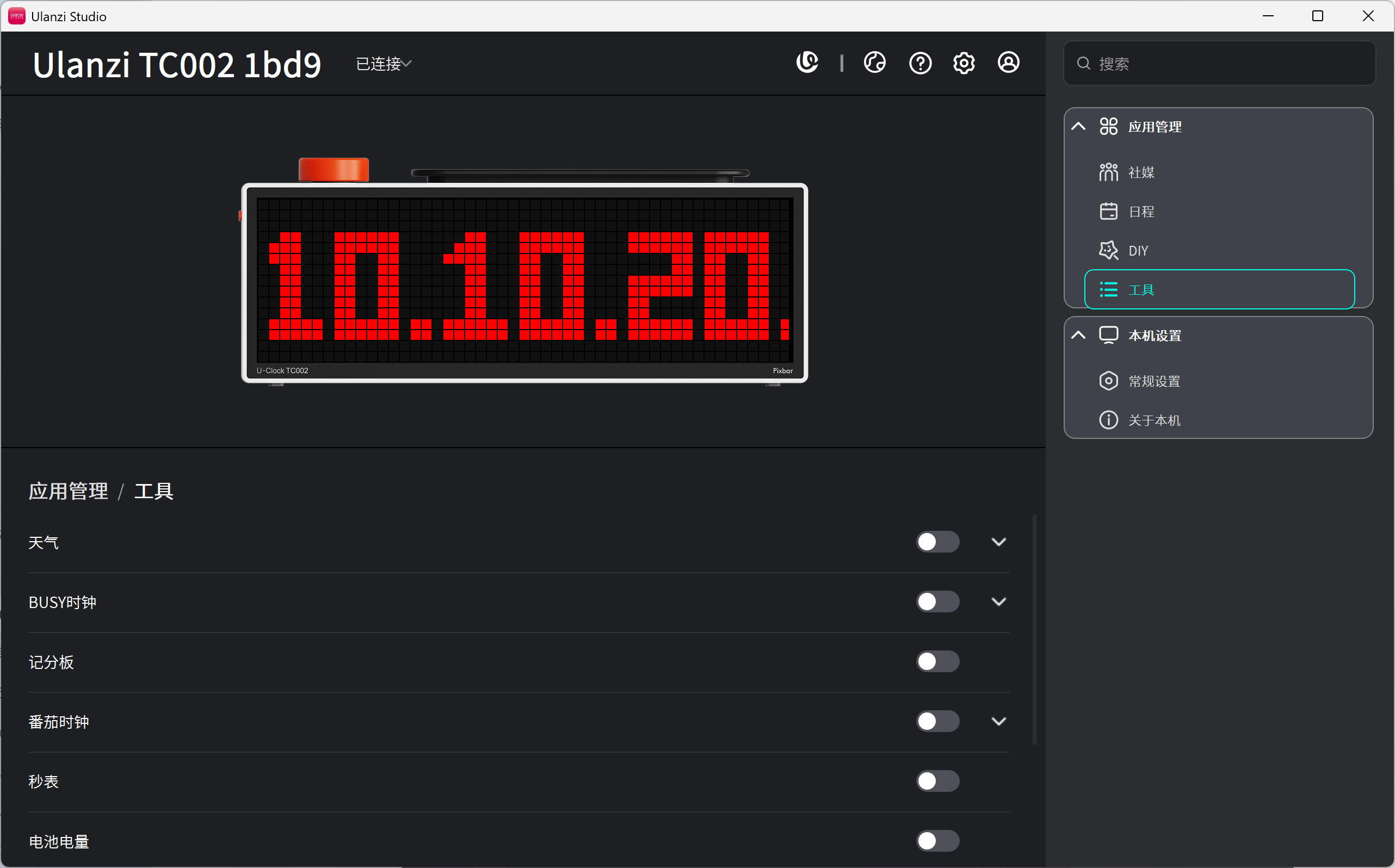Maximize the Ulanzi Studio window

point(1317,16)
